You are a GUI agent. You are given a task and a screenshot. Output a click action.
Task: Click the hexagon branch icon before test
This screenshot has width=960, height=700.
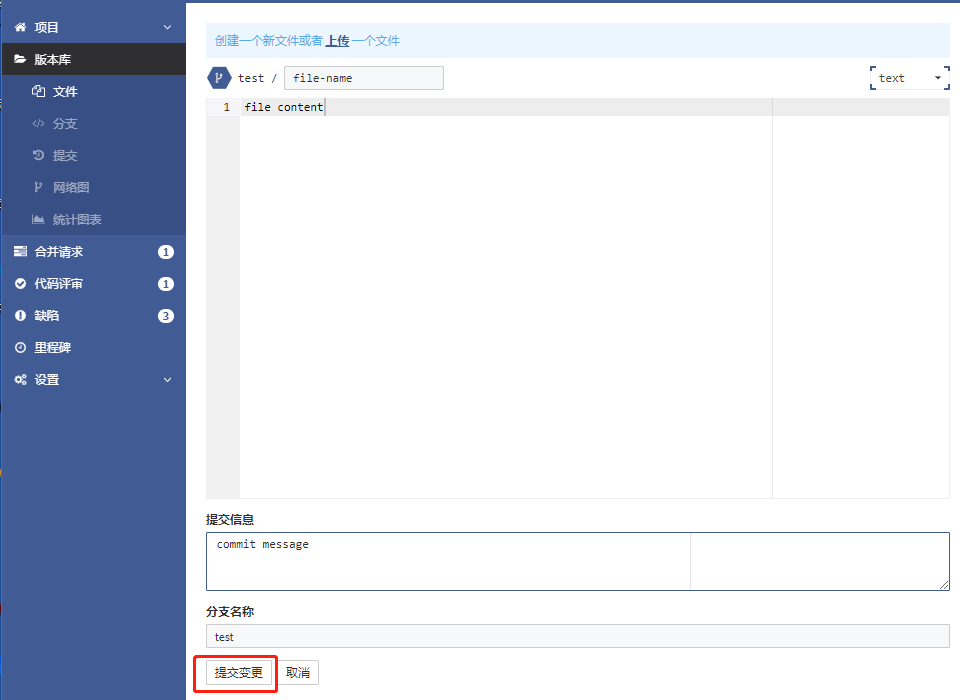(219, 78)
